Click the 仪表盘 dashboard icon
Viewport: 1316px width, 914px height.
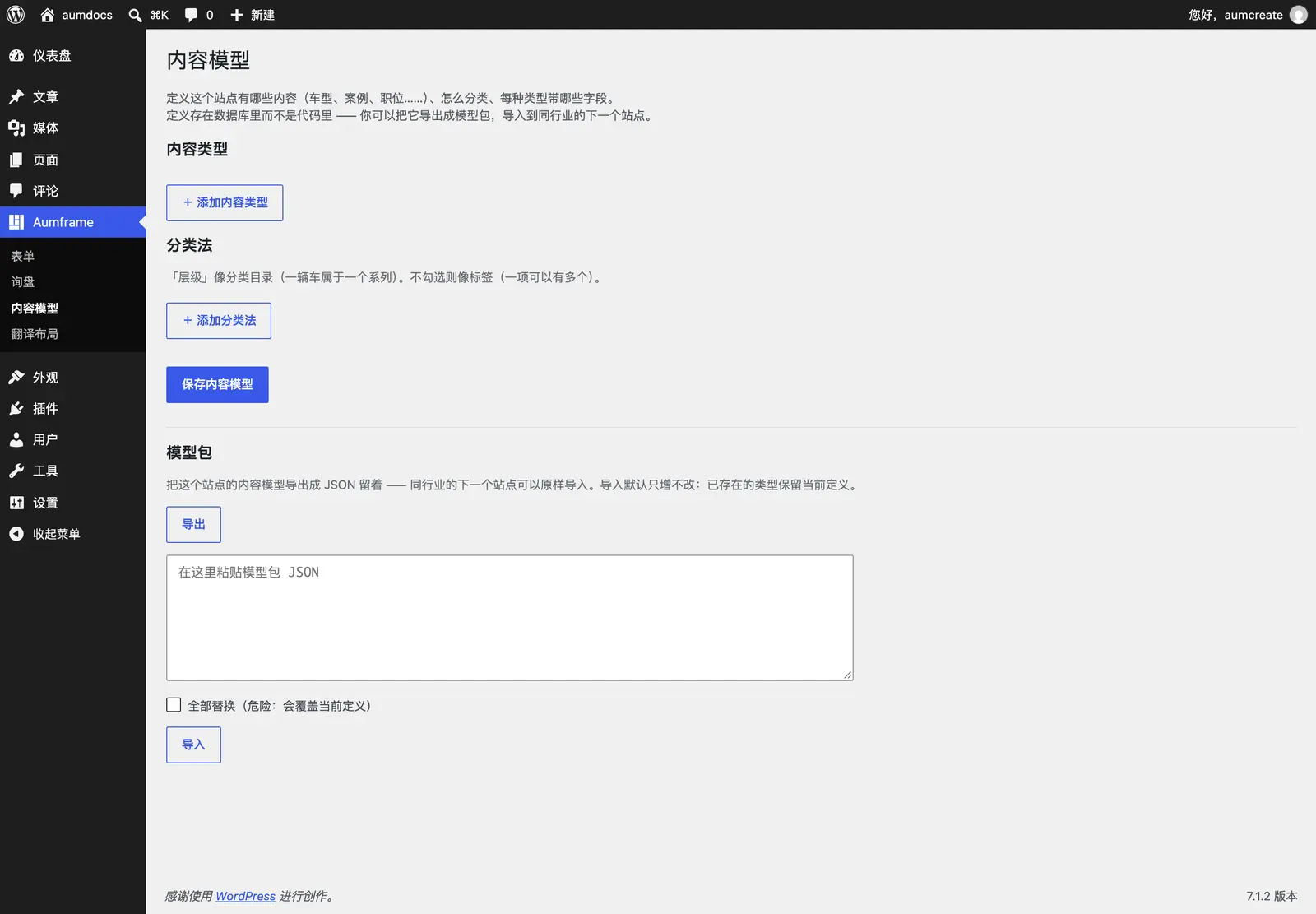(x=16, y=56)
